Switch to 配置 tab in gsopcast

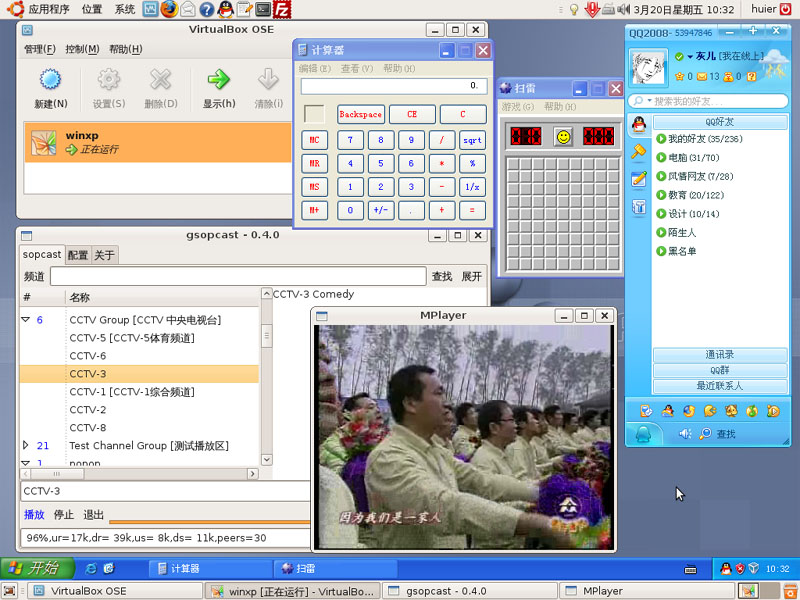[78, 255]
